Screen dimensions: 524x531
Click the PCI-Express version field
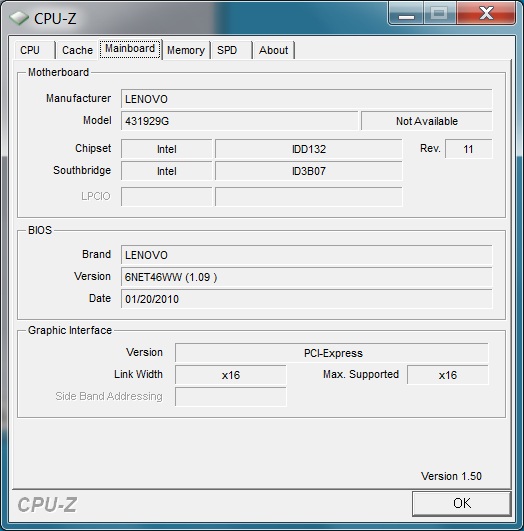coord(332,353)
